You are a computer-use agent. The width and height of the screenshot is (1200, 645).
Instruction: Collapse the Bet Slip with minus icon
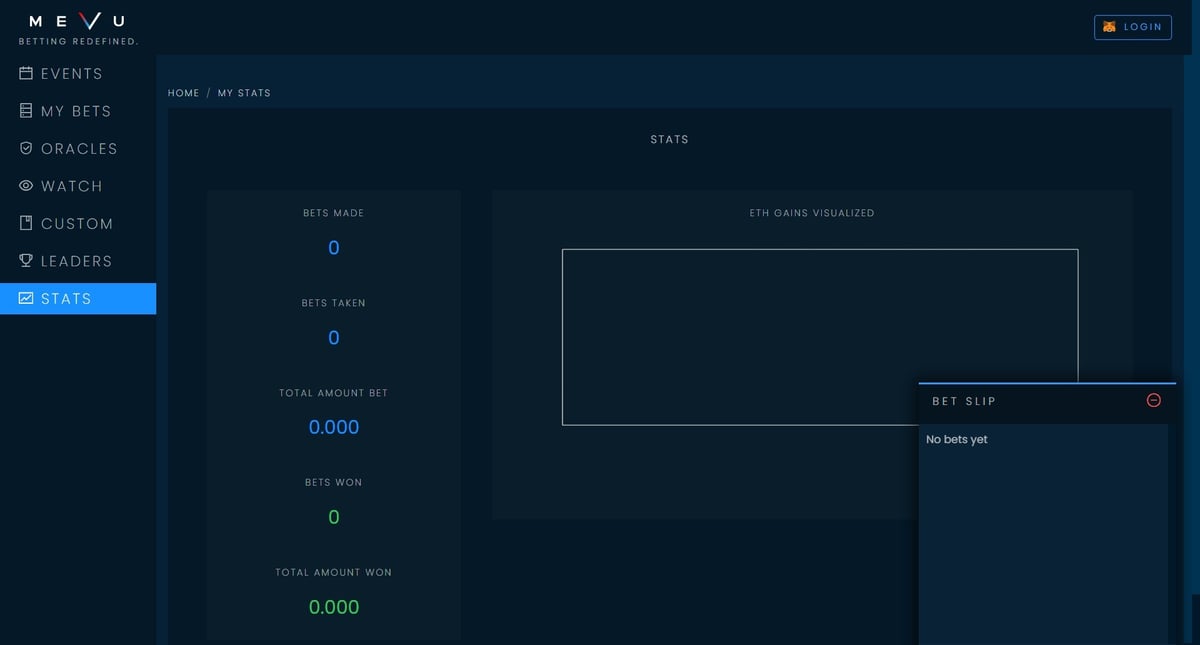click(1153, 400)
